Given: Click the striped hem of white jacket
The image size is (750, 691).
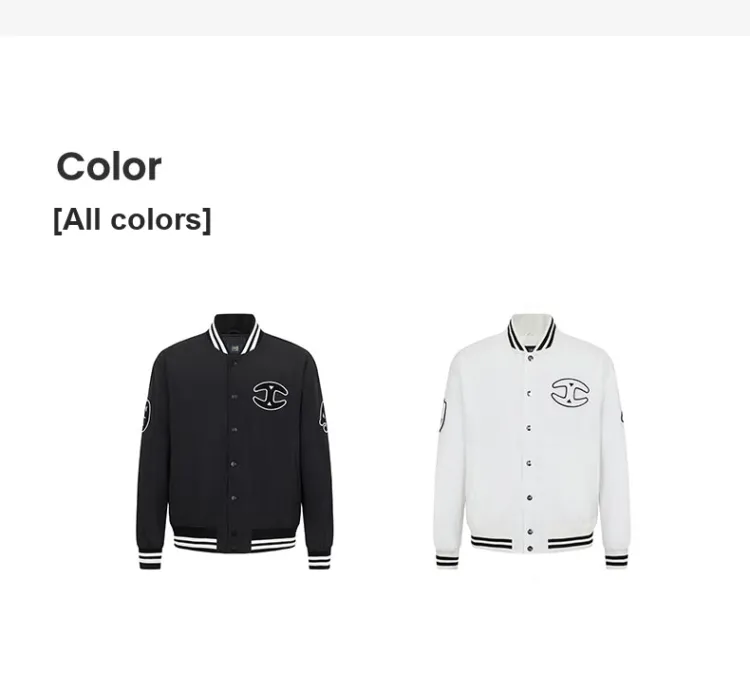Looking at the screenshot, I should point(532,541).
